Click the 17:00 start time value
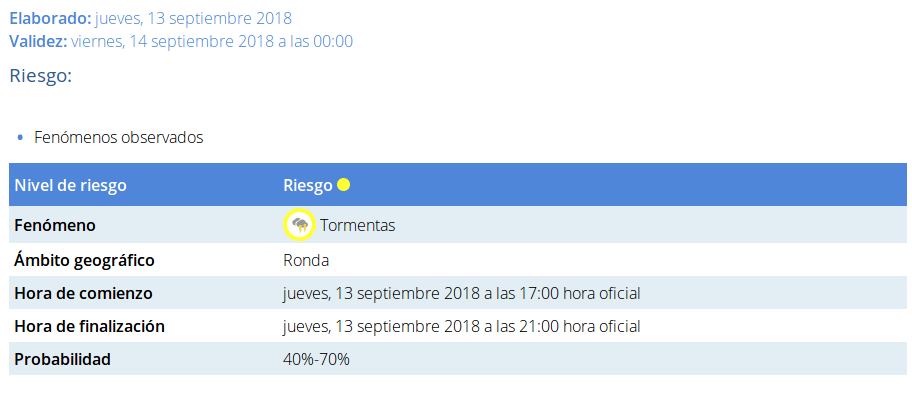 click(462, 294)
